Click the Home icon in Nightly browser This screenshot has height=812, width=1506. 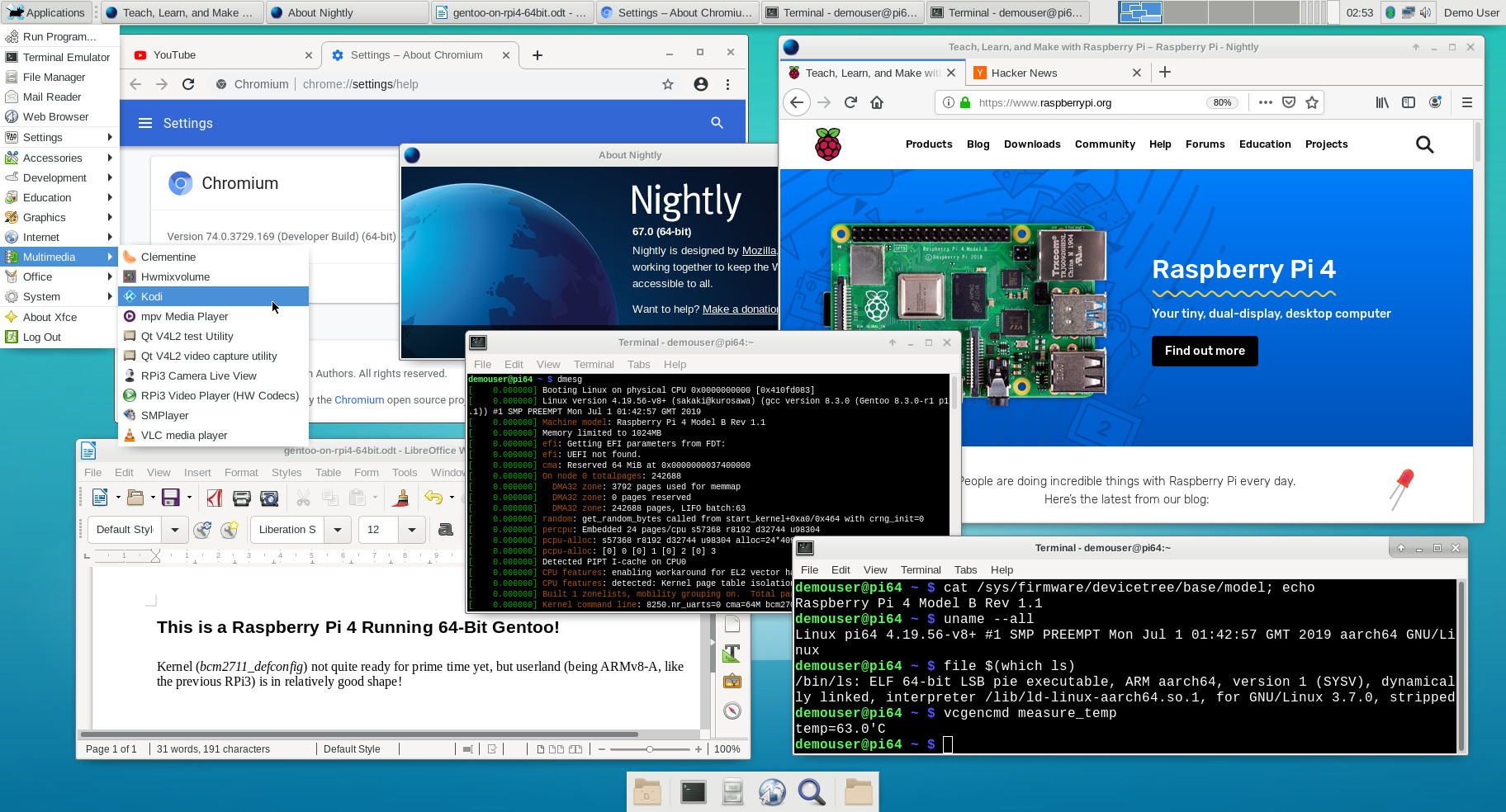coord(877,102)
